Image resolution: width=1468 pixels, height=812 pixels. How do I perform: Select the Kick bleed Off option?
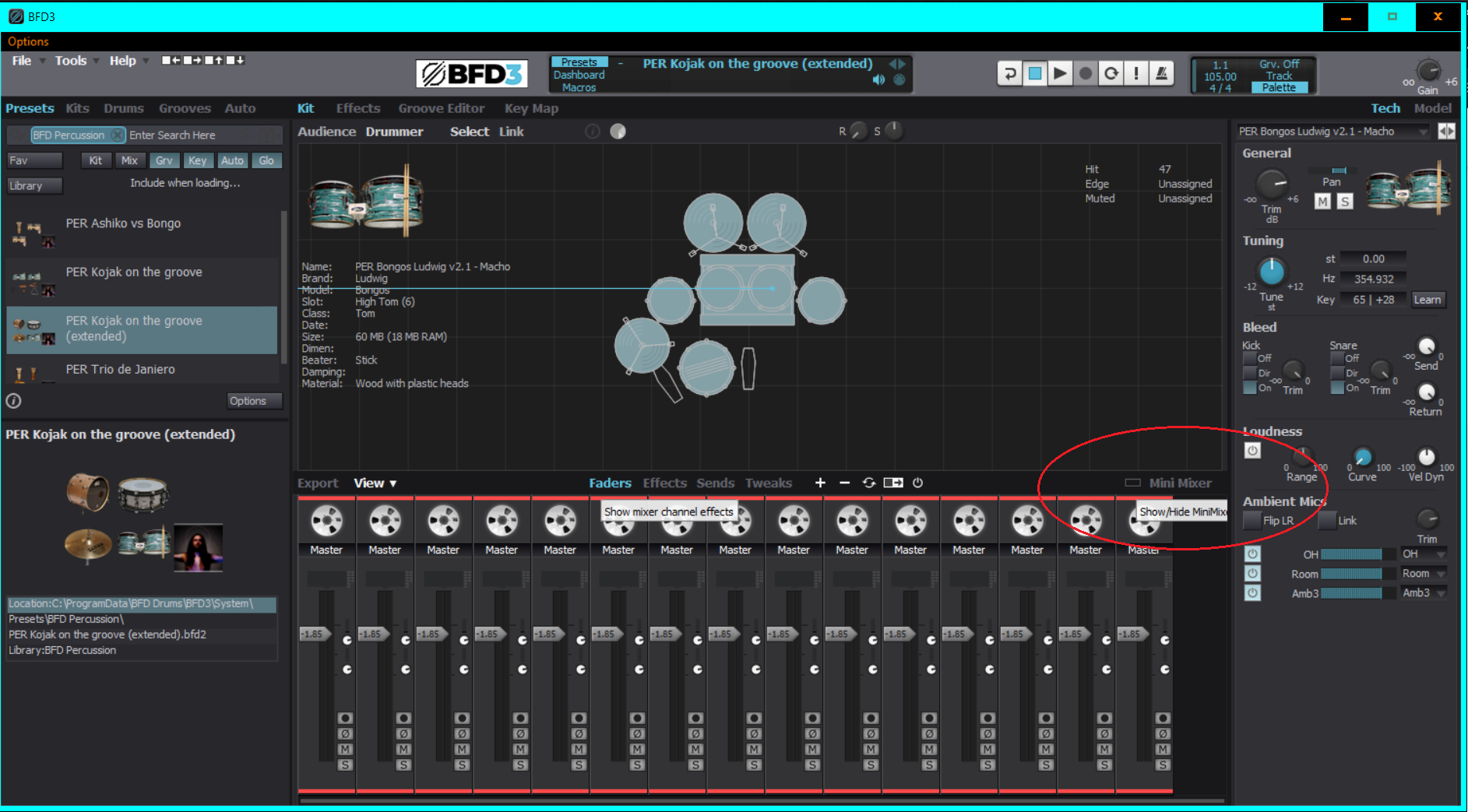1250,358
